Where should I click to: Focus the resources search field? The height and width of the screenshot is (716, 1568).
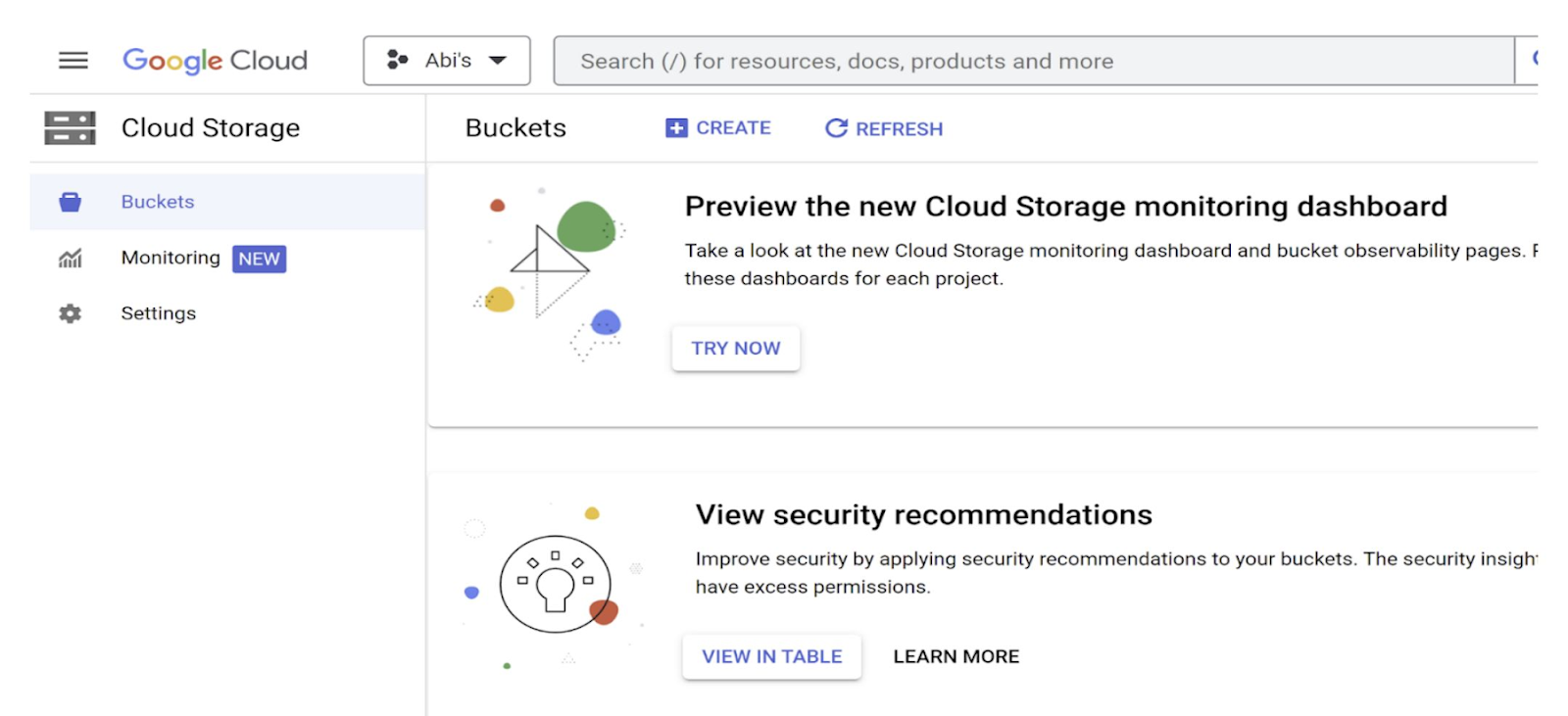1034,61
